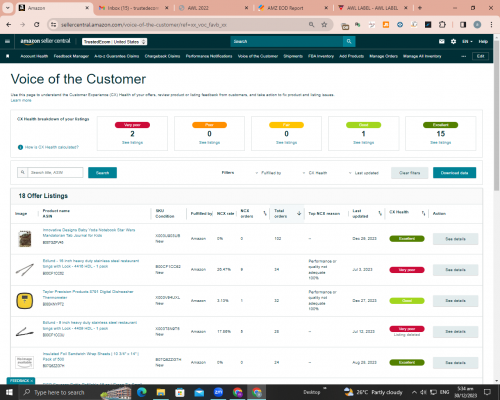Click the magnifier icon in Seller Central search

click(349, 41)
